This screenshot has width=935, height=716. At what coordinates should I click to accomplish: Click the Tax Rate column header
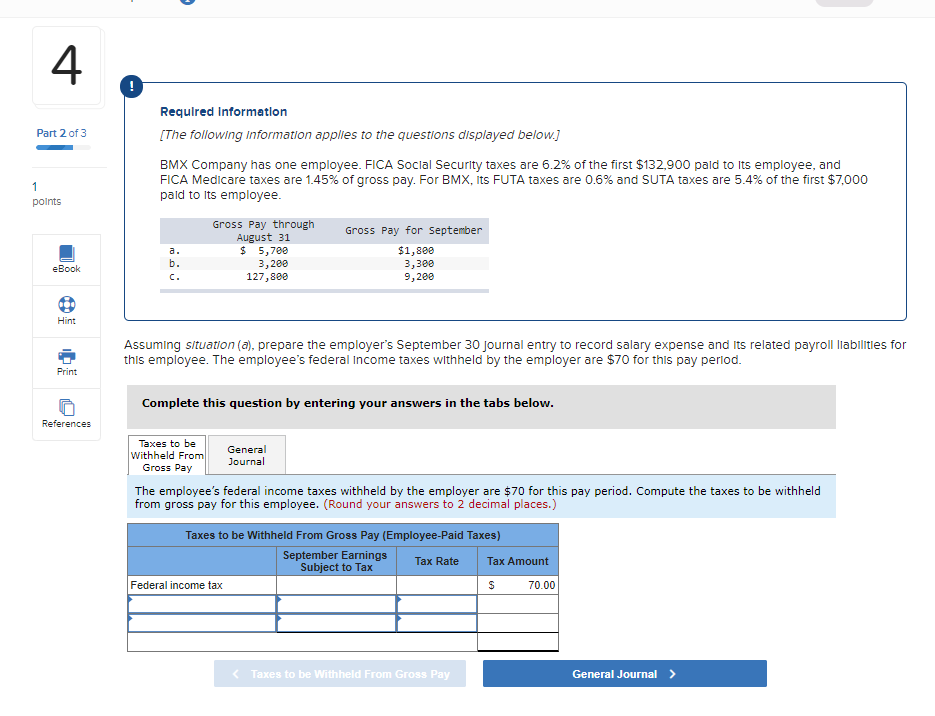[x=436, y=561]
